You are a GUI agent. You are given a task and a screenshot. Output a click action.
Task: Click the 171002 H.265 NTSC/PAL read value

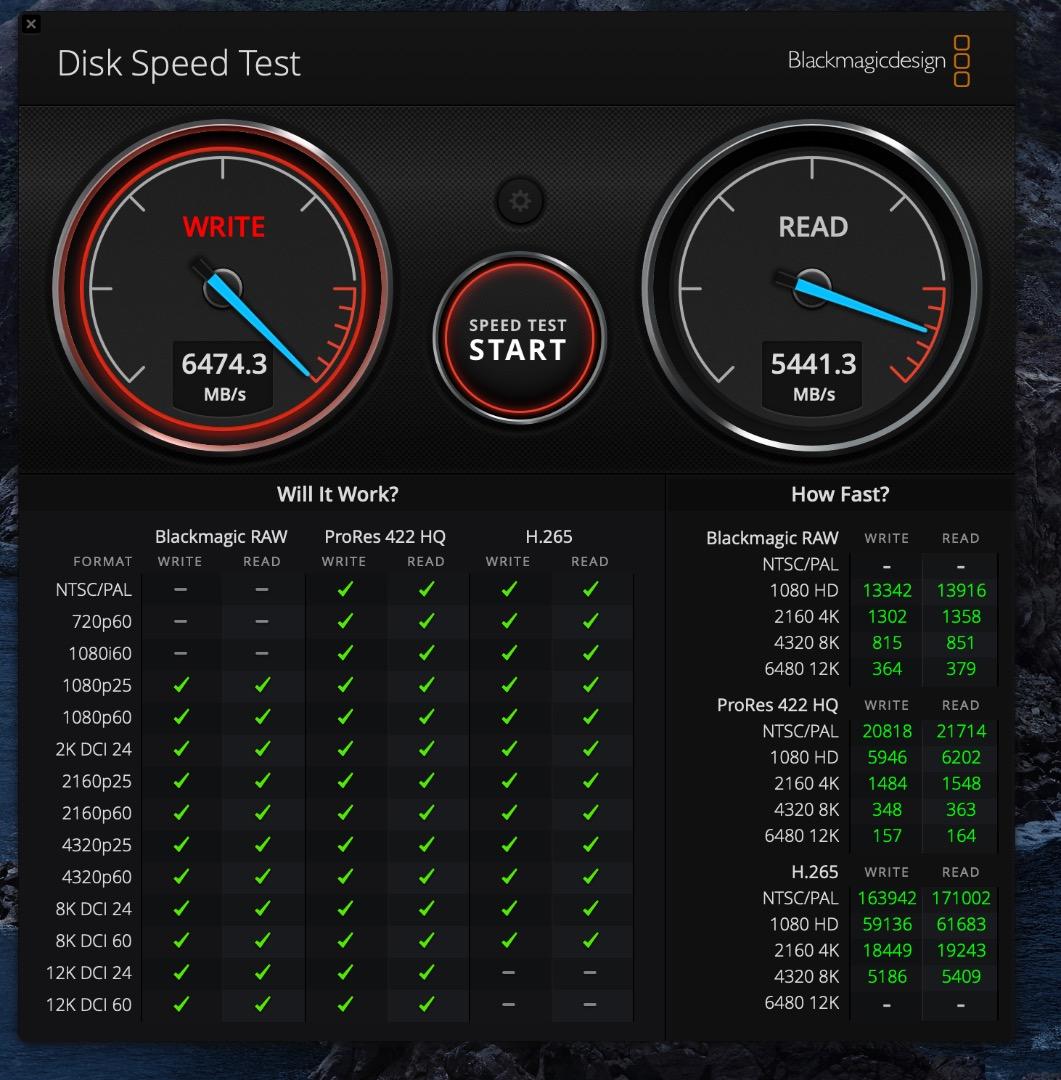tap(960, 898)
